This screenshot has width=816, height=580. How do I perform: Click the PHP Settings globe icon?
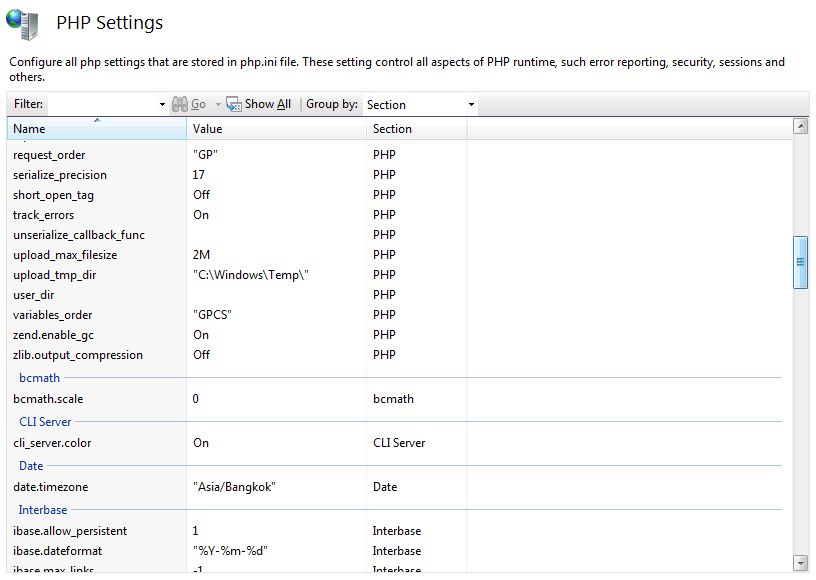click(x=23, y=24)
